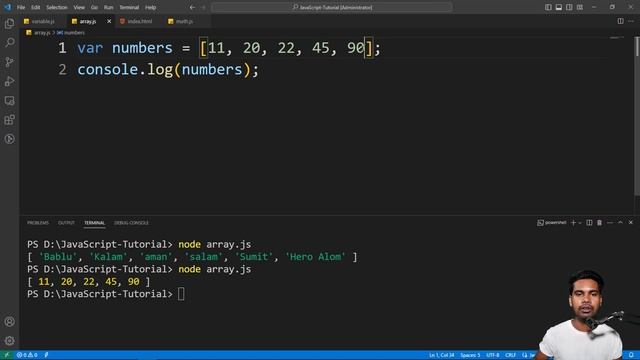Open the View menu

79,7
